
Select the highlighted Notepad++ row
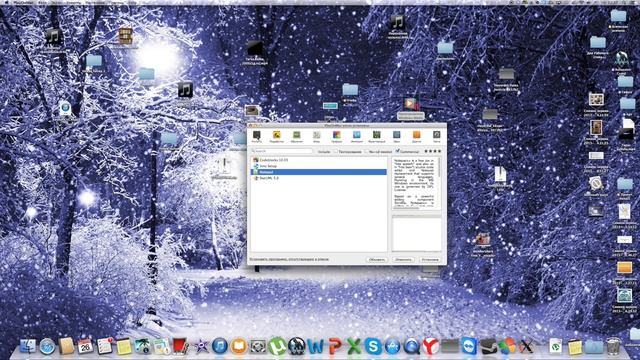click(x=318, y=172)
